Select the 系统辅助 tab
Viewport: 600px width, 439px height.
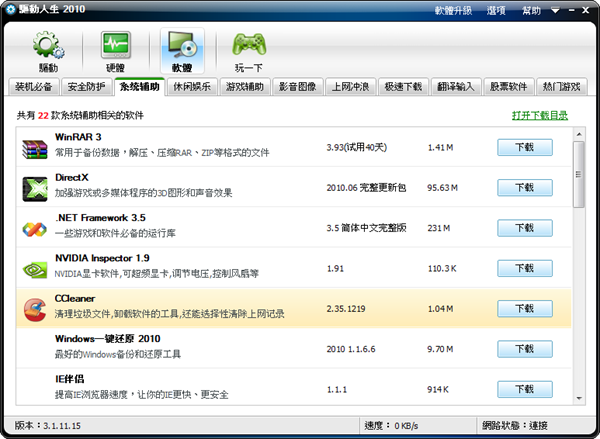[139, 87]
